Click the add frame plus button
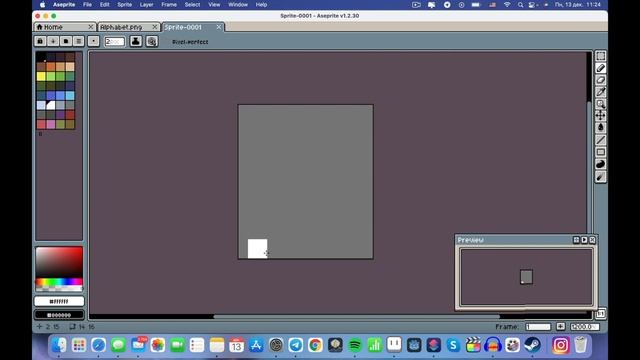This screenshot has width=640, height=360. point(560,327)
